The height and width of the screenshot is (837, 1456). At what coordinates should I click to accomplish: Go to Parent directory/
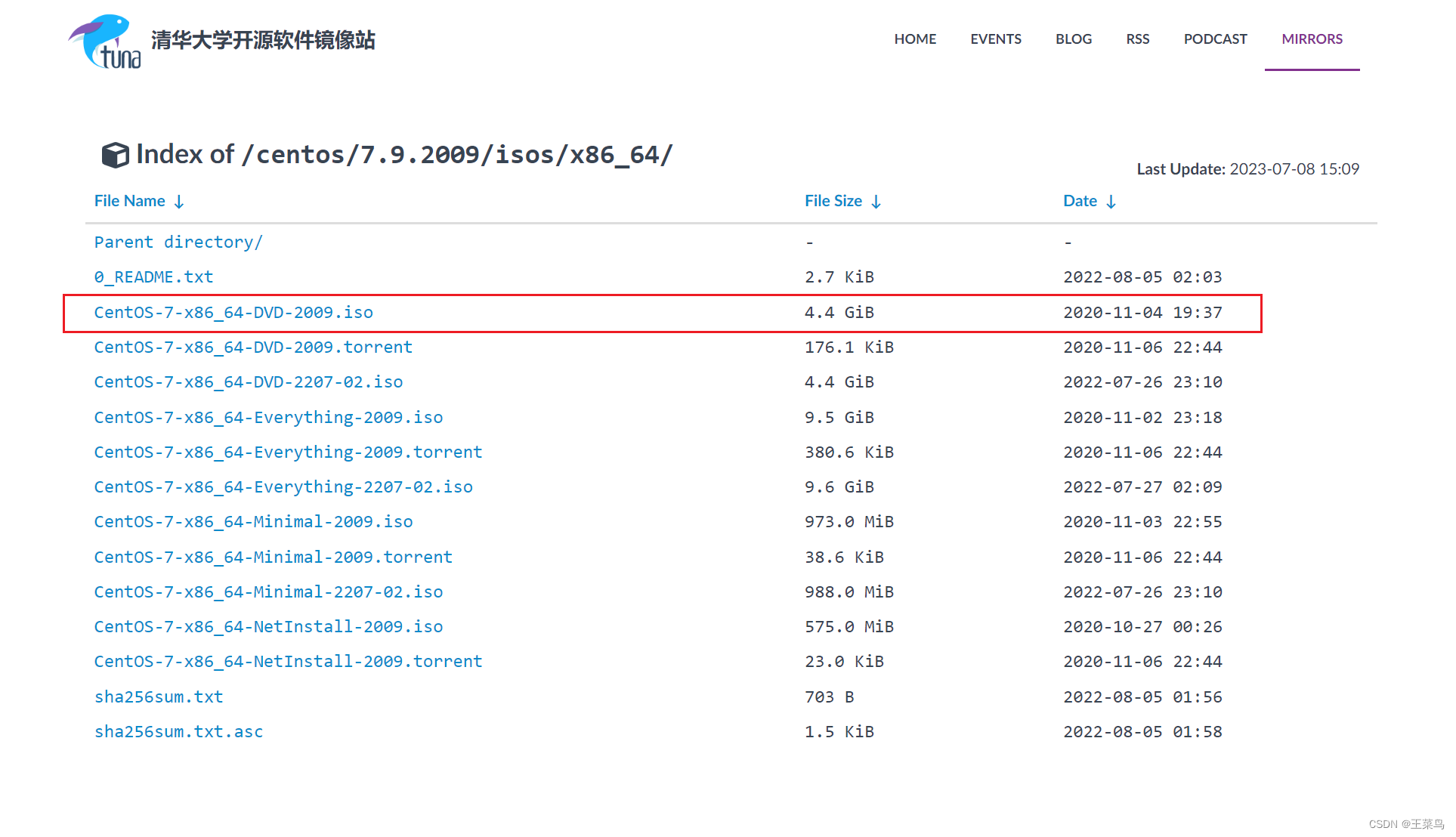178,242
